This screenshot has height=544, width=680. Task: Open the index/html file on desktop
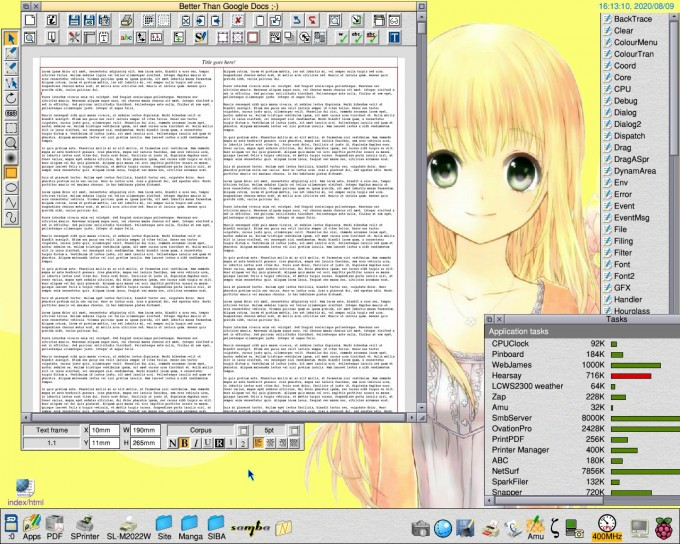[26, 492]
